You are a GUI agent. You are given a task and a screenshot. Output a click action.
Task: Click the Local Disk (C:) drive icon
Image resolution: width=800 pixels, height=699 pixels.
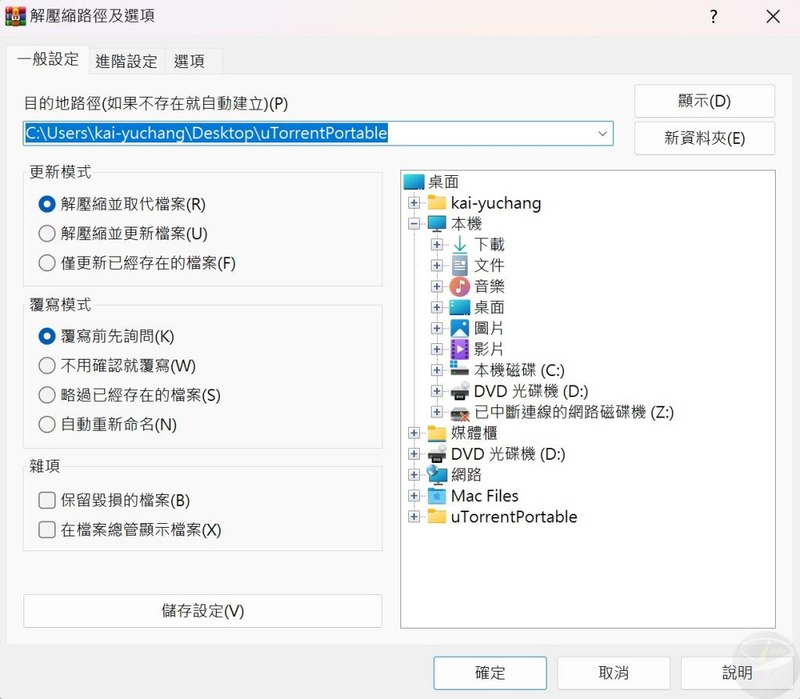(460, 370)
